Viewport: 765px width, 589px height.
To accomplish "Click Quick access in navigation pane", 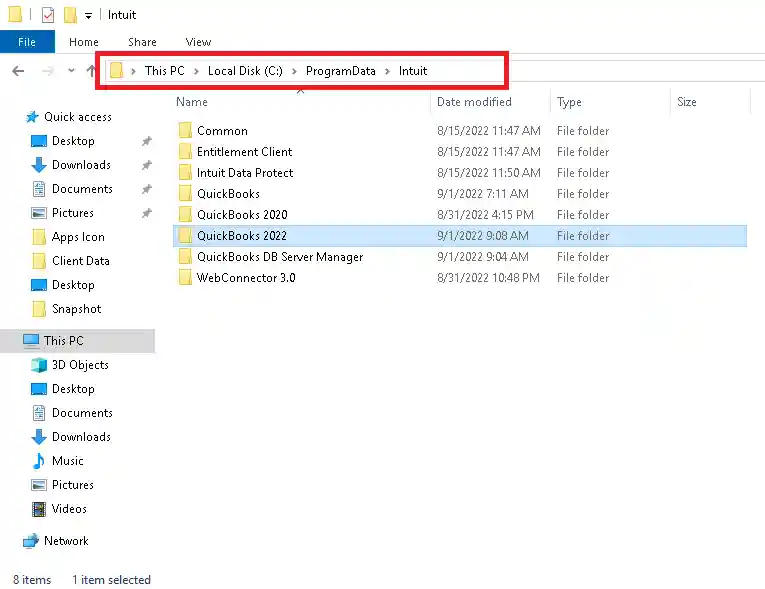I will (78, 117).
